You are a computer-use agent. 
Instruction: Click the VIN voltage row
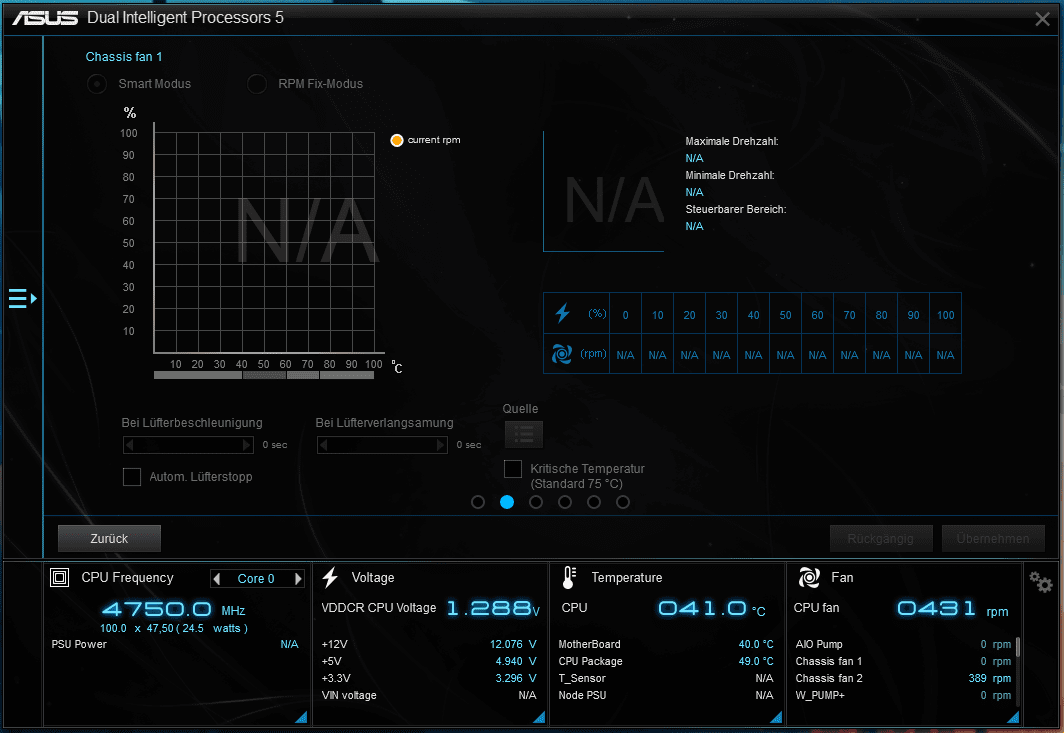pyautogui.click(x=429, y=695)
